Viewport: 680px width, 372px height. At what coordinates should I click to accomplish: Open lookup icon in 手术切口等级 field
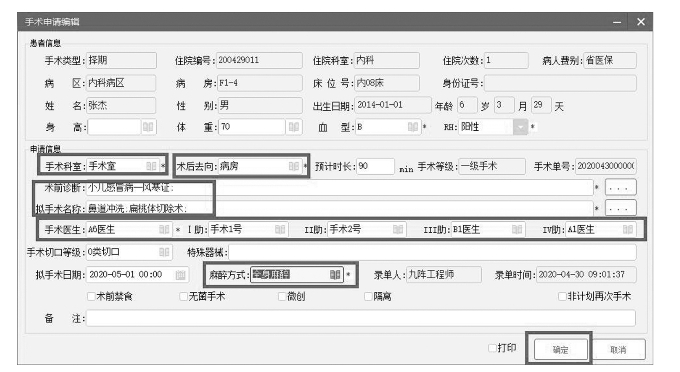pyautogui.click(x=164, y=252)
